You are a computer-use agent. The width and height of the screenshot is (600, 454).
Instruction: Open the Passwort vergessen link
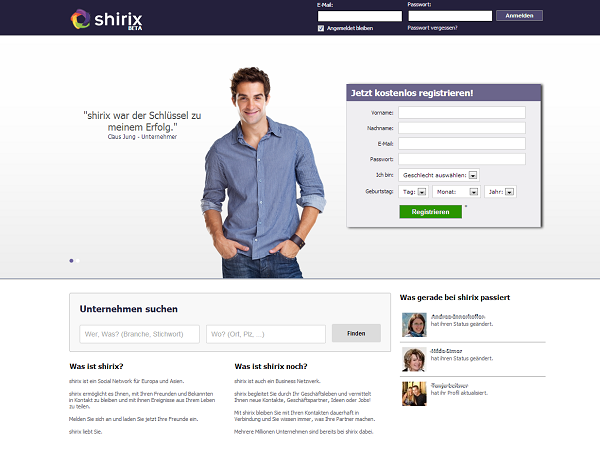[432, 28]
